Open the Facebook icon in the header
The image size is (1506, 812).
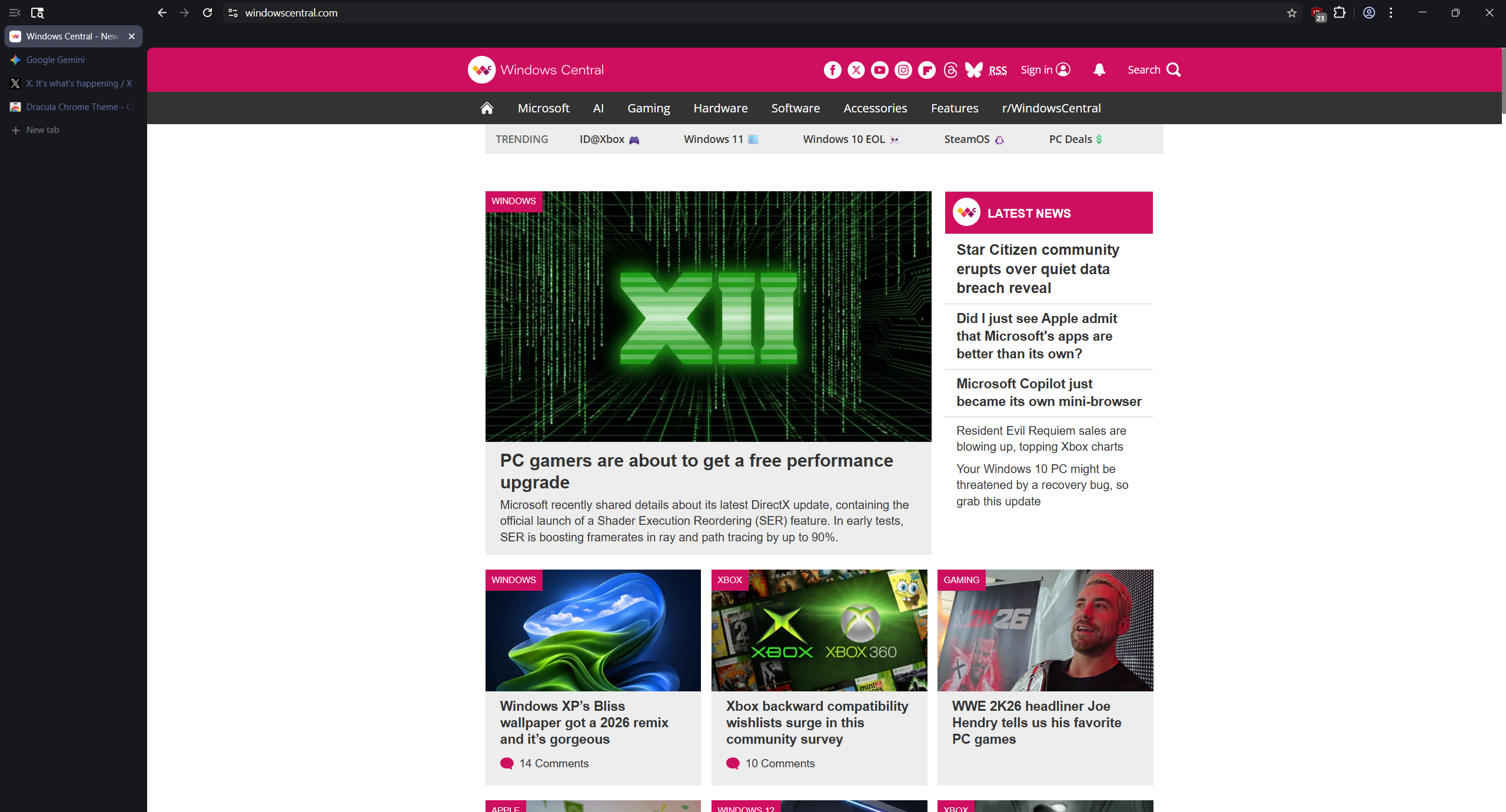832,69
